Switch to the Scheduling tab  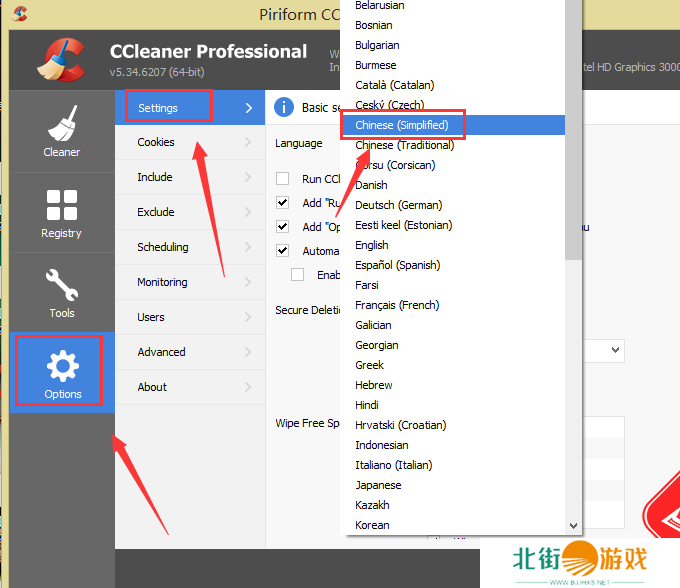pyautogui.click(x=163, y=247)
